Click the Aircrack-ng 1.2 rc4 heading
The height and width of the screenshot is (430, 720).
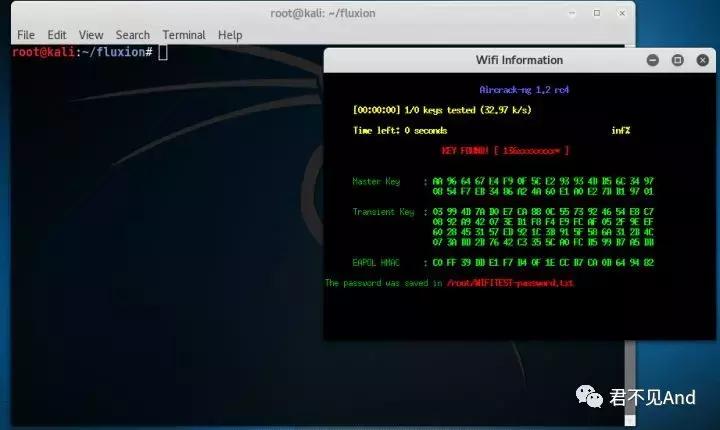pyautogui.click(x=524, y=90)
